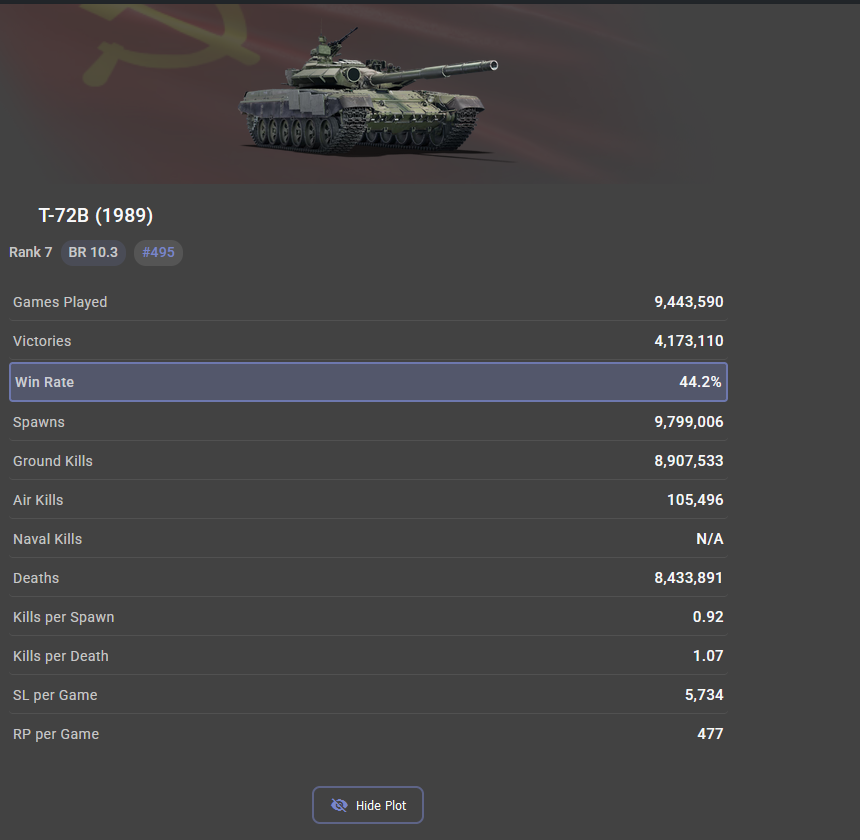Select the Spawns stat row
This screenshot has height=840, width=860.
click(x=369, y=422)
